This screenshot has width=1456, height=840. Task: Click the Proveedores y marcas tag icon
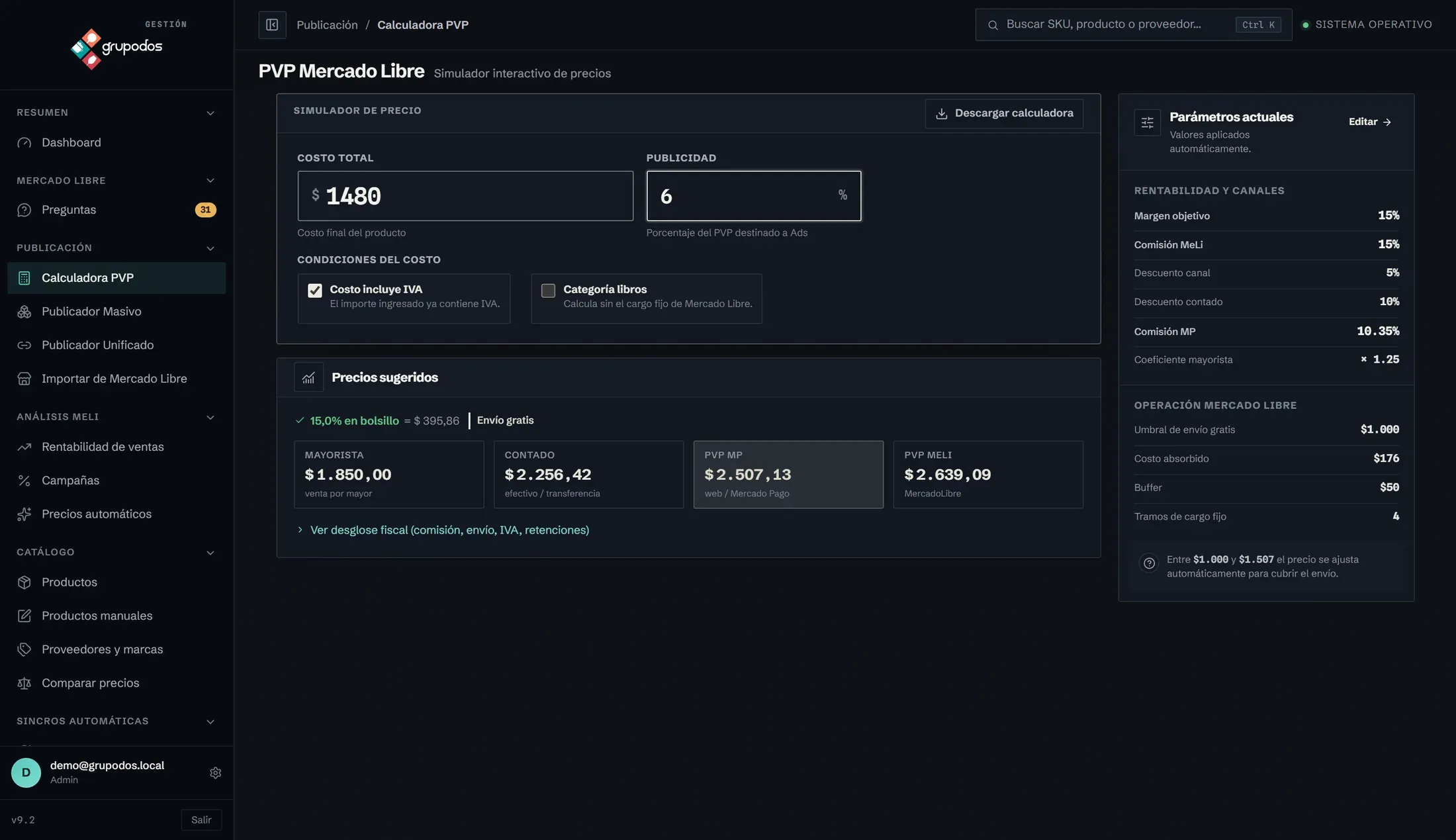pos(24,649)
